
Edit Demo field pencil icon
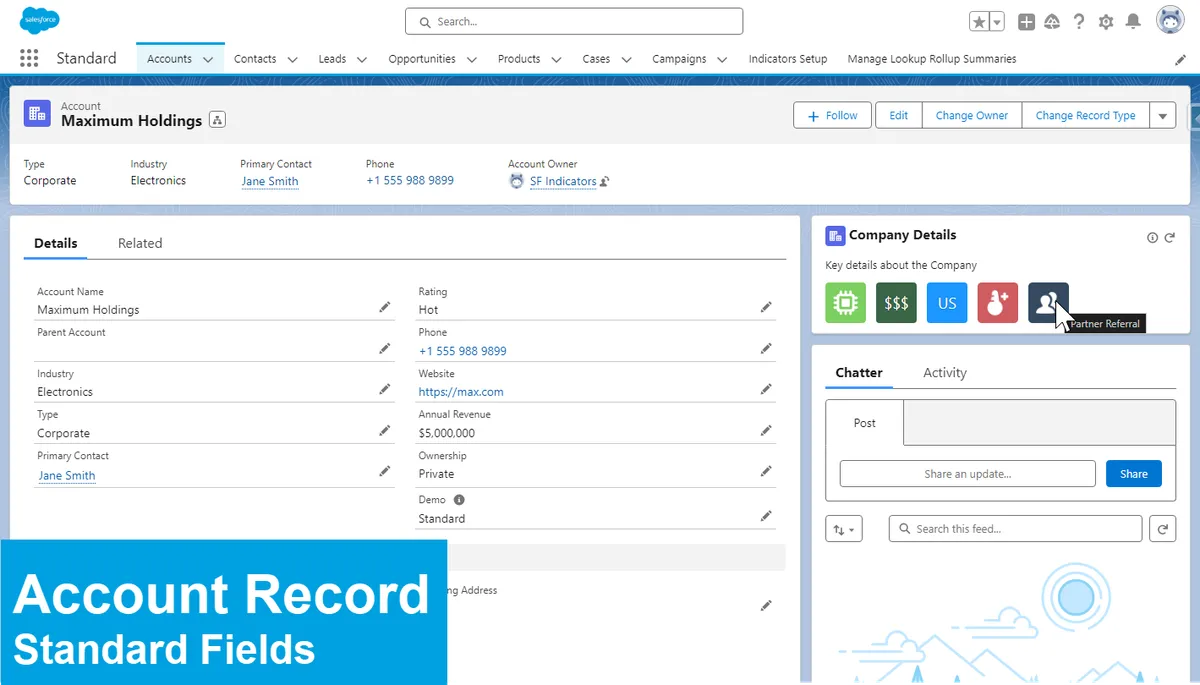pyautogui.click(x=765, y=517)
